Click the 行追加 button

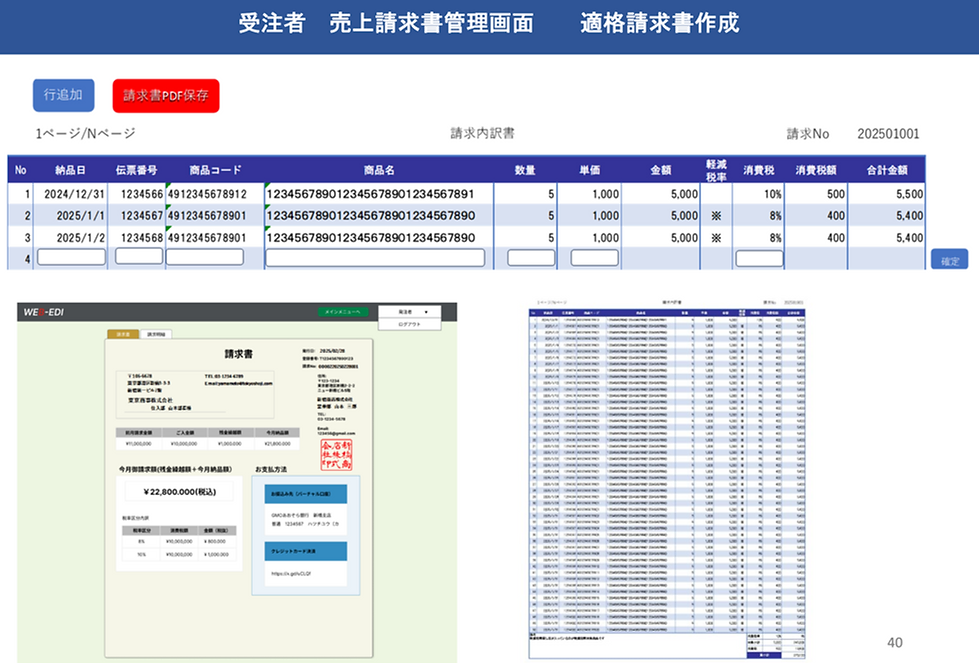64,95
